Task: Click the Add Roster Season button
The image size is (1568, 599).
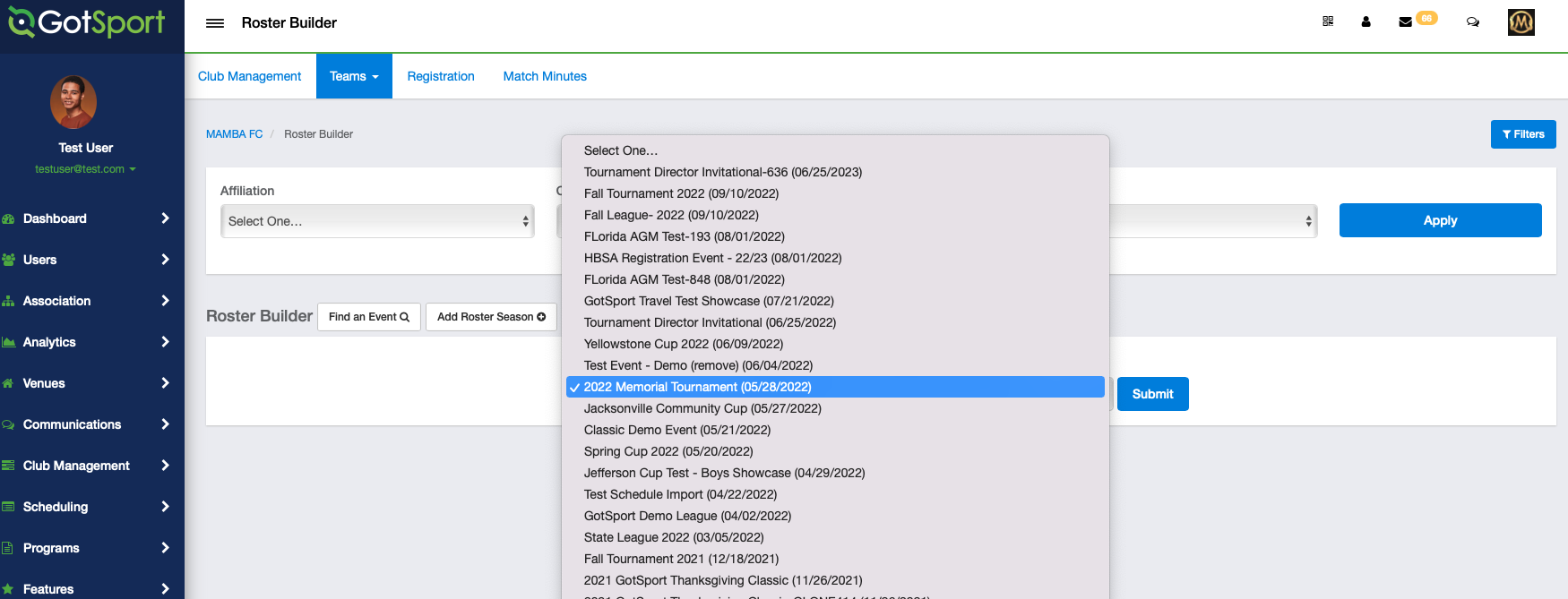Action: tap(491, 317)
